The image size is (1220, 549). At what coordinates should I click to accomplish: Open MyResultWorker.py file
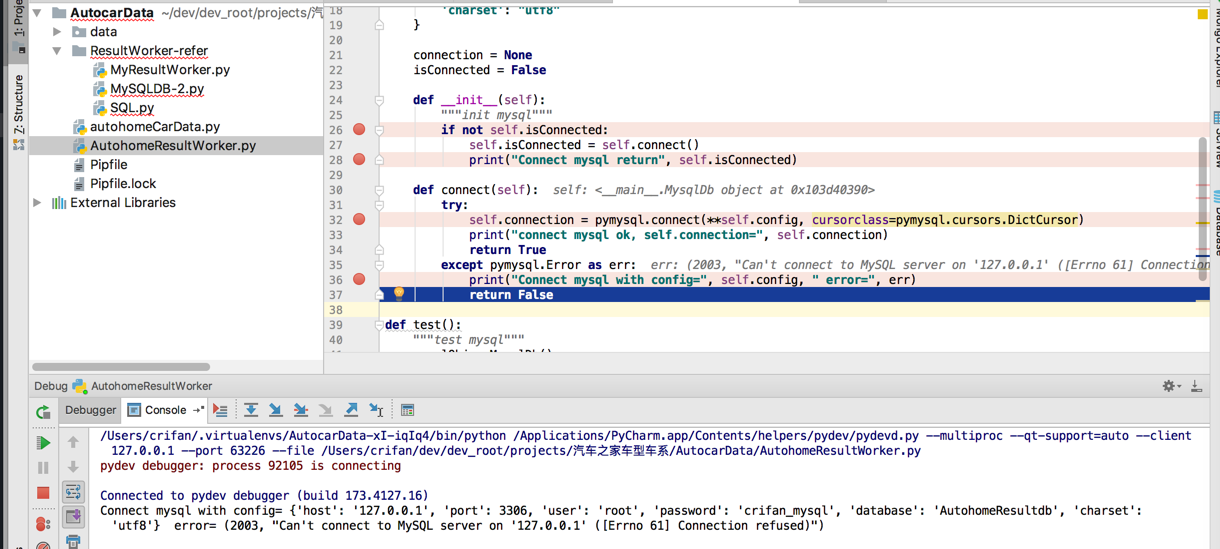pyautogui.click(x=170, y=70)
